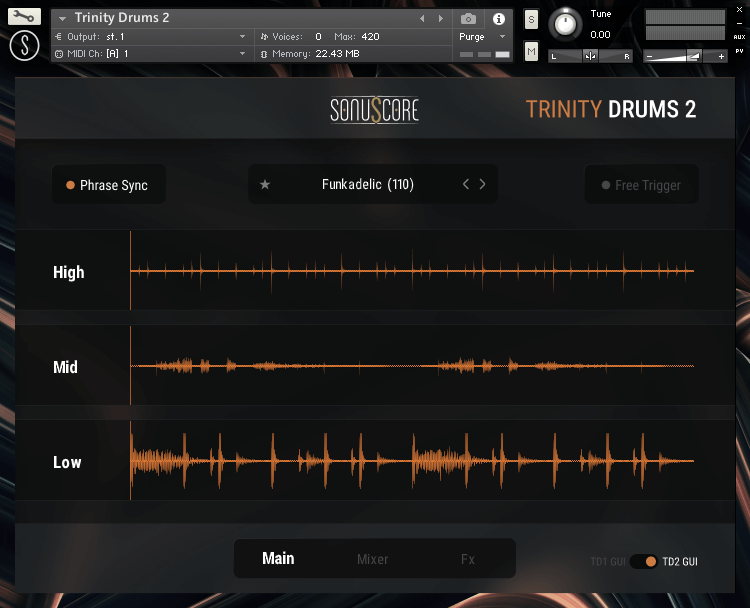
Task: Click the Low waveform lane
Action: 412,462
